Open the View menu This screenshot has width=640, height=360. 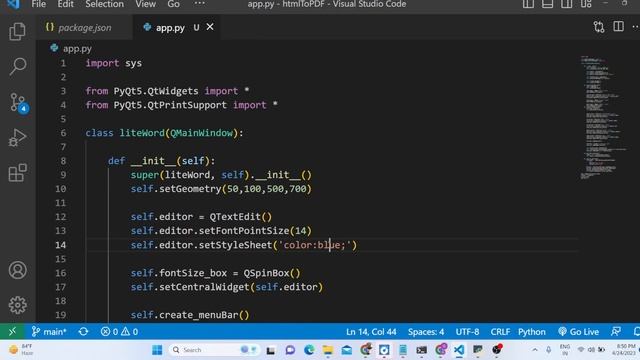click(x=146, y=4)
